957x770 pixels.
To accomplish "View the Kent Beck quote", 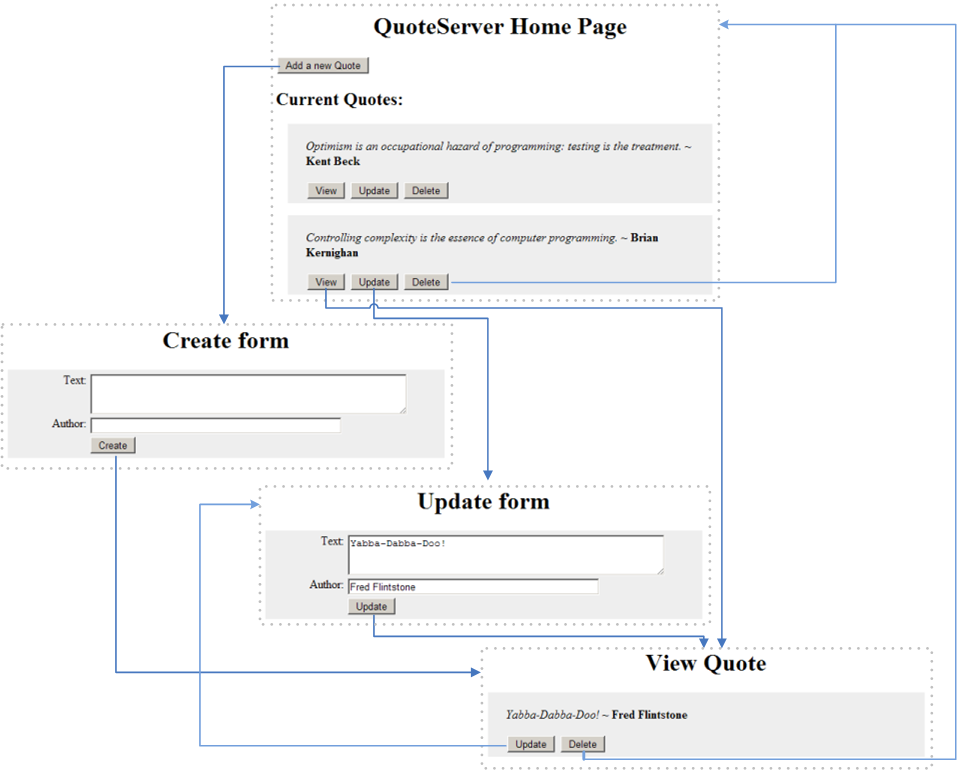I will coord(326,190).
